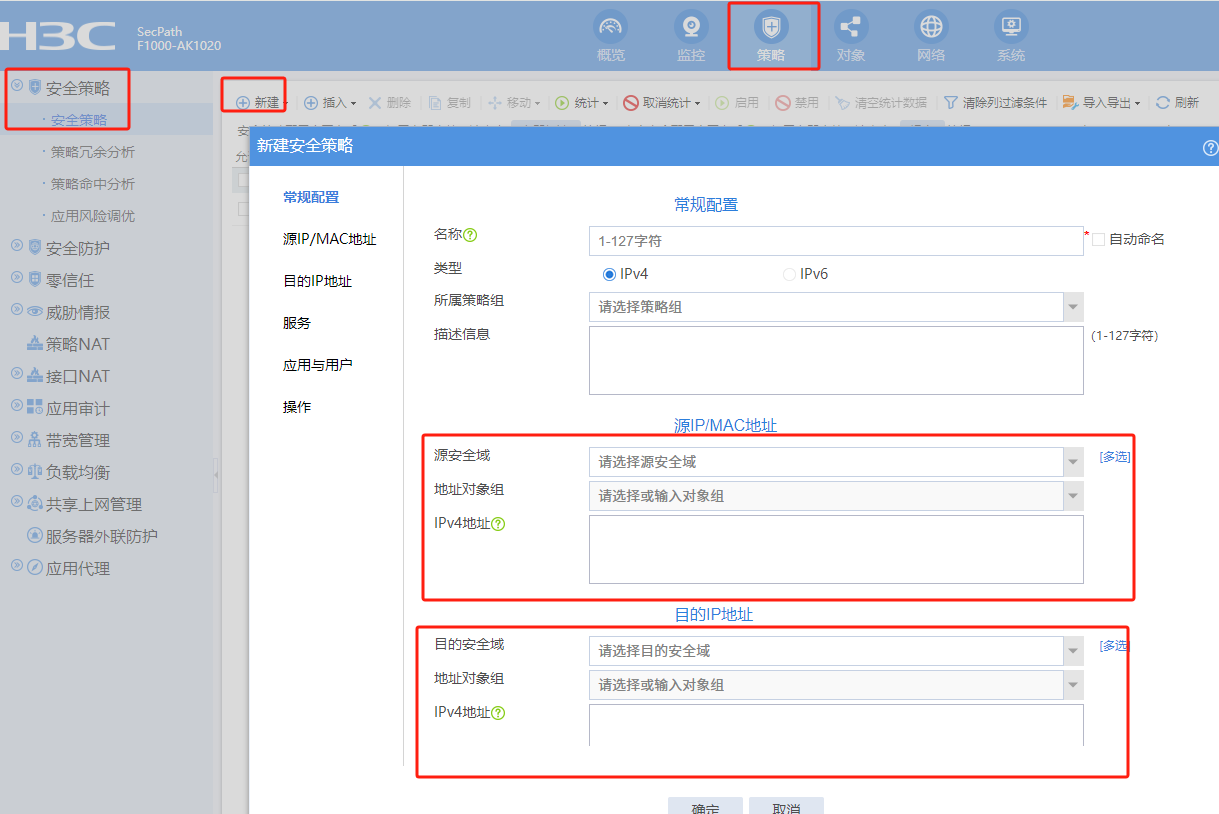
Task: Click the help icon next to 名称
Action: (x=470, y=235)
